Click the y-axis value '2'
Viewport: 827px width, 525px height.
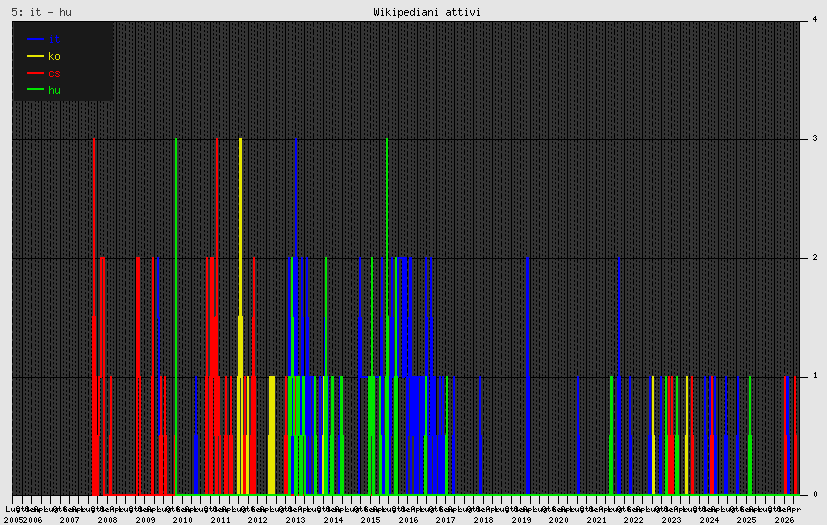[815, 257]
